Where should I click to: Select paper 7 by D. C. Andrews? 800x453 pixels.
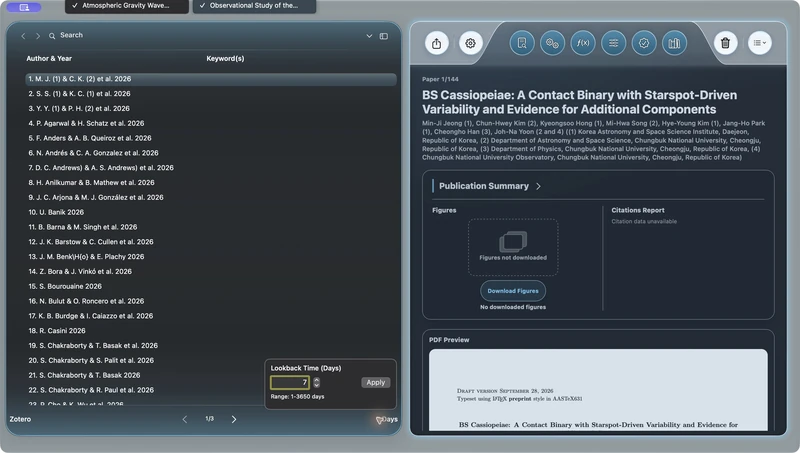[x=211, y=168]
